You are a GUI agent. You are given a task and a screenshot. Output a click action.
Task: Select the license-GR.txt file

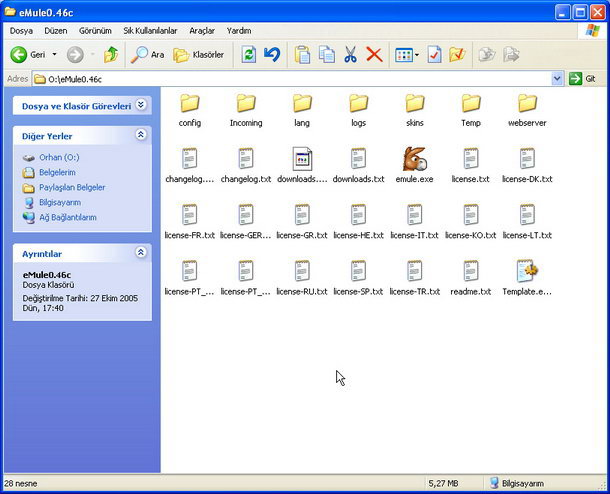(x=302, y=222)
